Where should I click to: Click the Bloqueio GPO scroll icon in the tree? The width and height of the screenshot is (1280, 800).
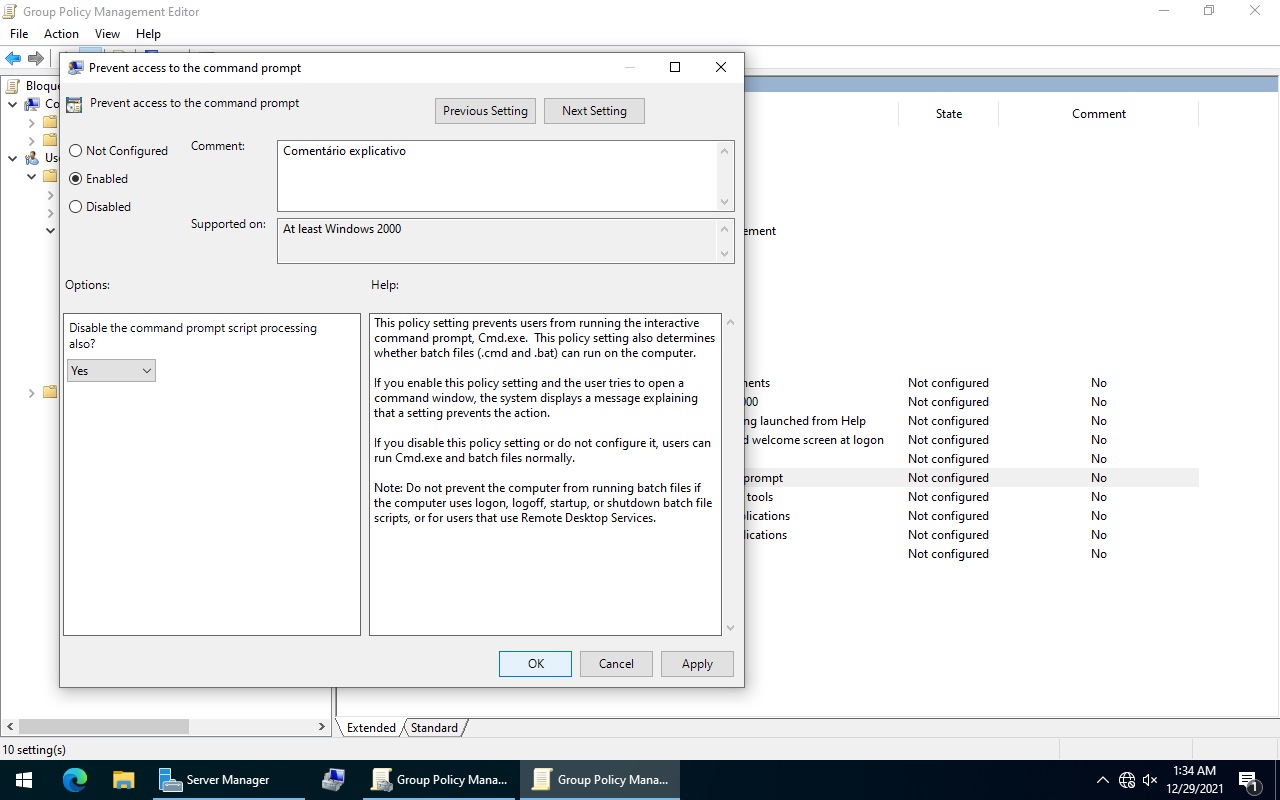(13, 85)
